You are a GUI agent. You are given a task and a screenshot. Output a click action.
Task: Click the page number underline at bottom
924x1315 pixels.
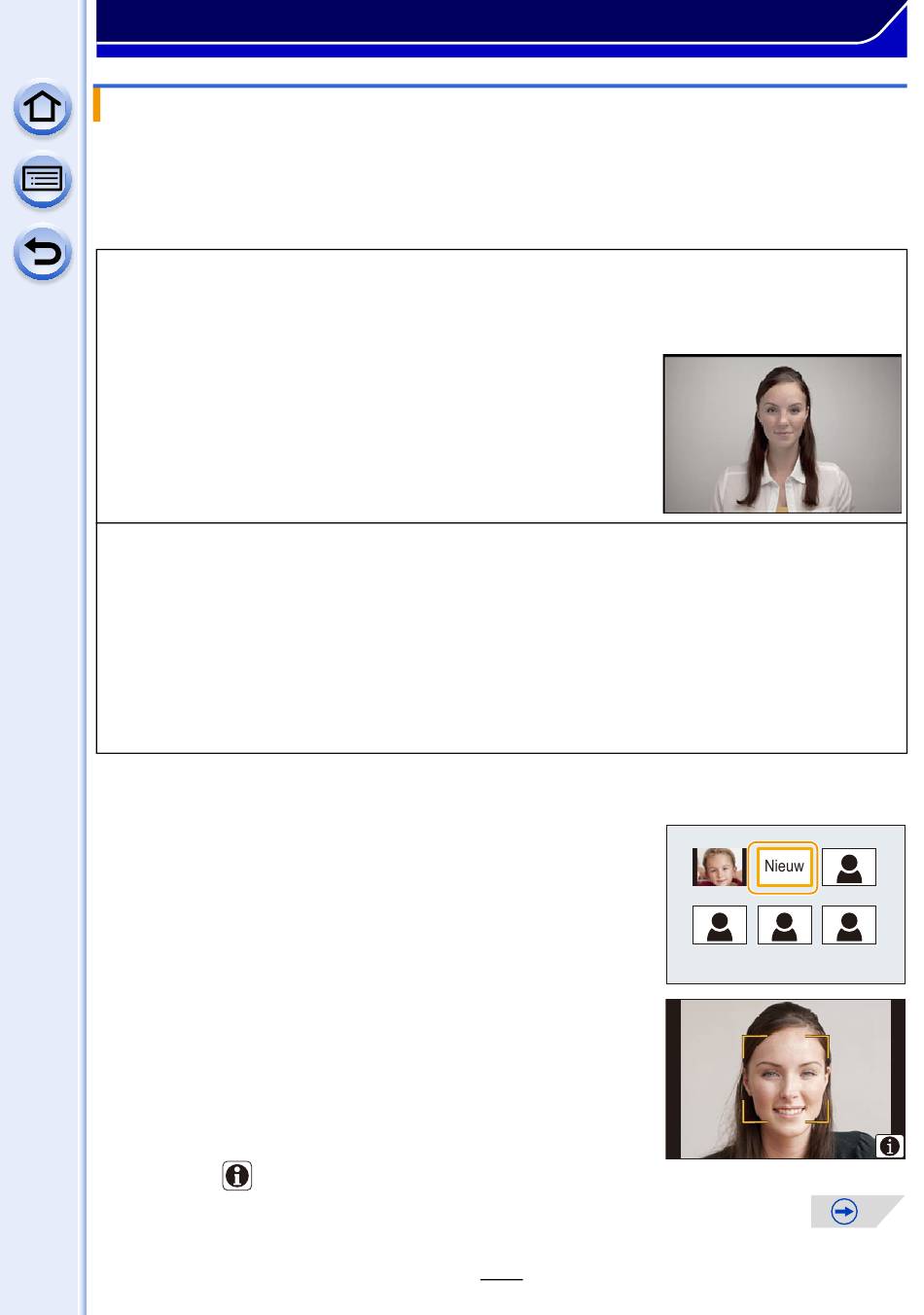(x=502, y=1280)
